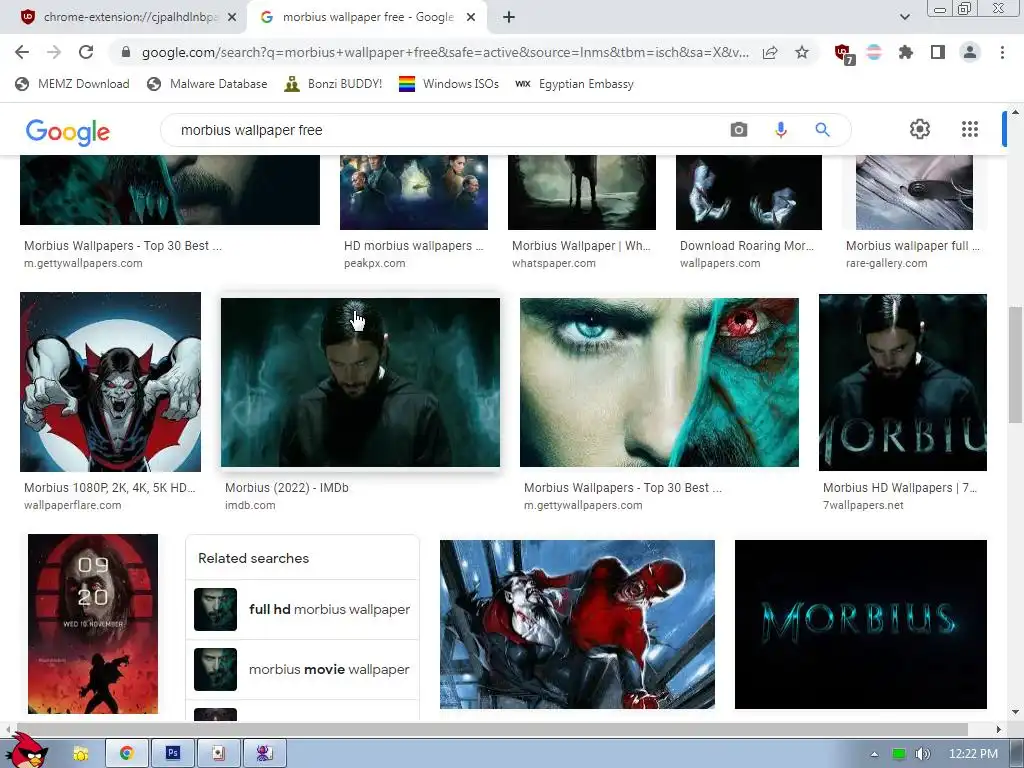Expand the tab search dropdown arrow
This screenshot has width=1024, height=768.
(x=904, y=17)
